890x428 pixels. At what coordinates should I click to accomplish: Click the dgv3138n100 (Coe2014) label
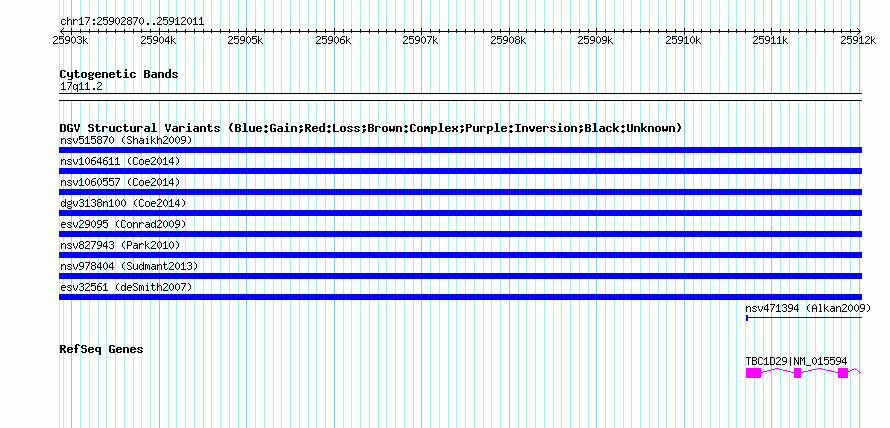pos(123,203)
